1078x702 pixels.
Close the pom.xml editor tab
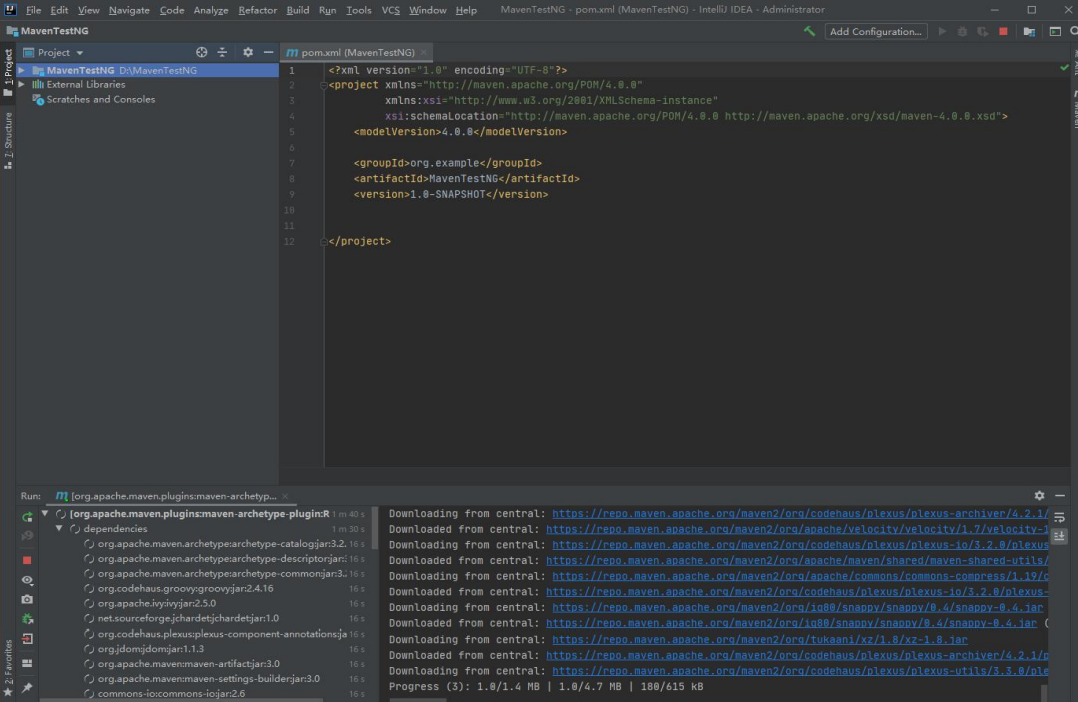pyautogui.click(x=424, y=52)
